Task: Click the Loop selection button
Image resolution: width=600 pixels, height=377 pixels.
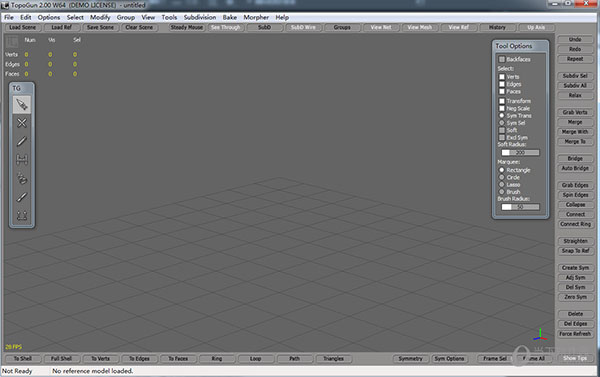Action: (x=255, y=359)
